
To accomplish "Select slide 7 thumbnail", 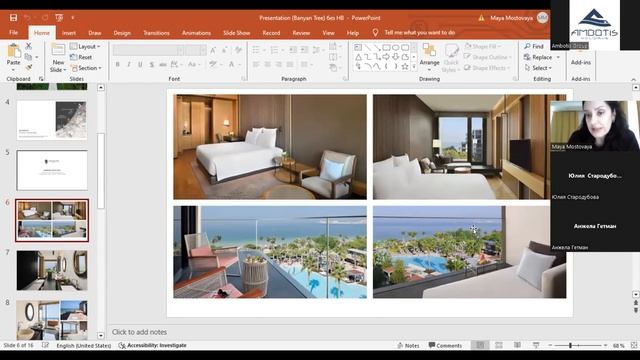I will (x=52, y=270).
